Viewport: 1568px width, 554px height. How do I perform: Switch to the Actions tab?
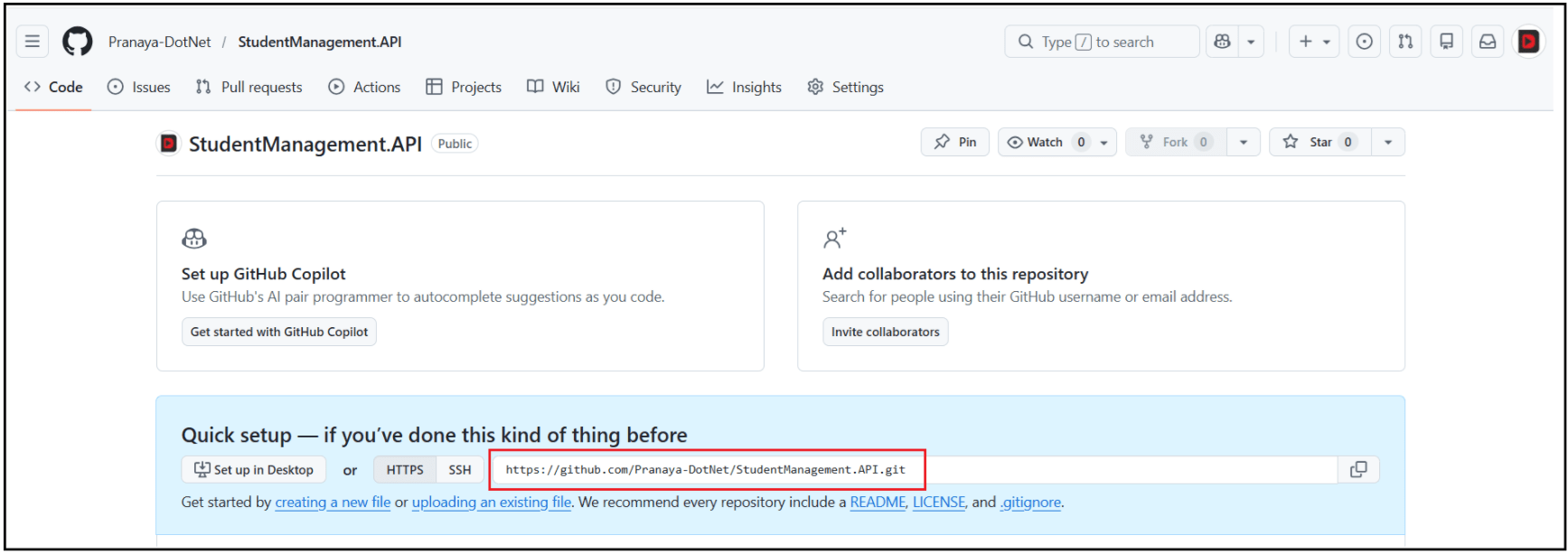(x=365, y=87)
